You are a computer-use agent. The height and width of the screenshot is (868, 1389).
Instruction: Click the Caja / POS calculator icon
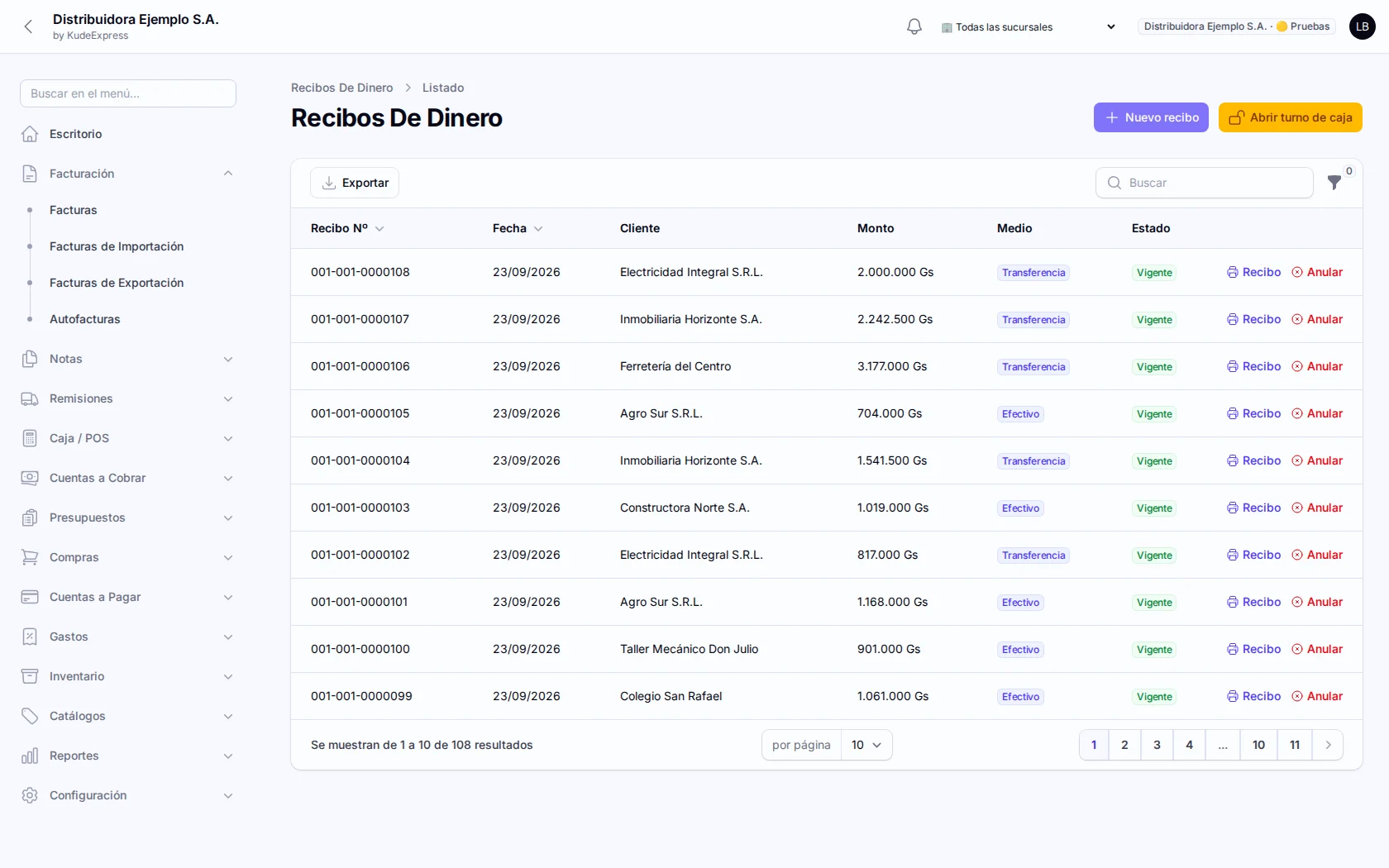click(x=30, y=438)
